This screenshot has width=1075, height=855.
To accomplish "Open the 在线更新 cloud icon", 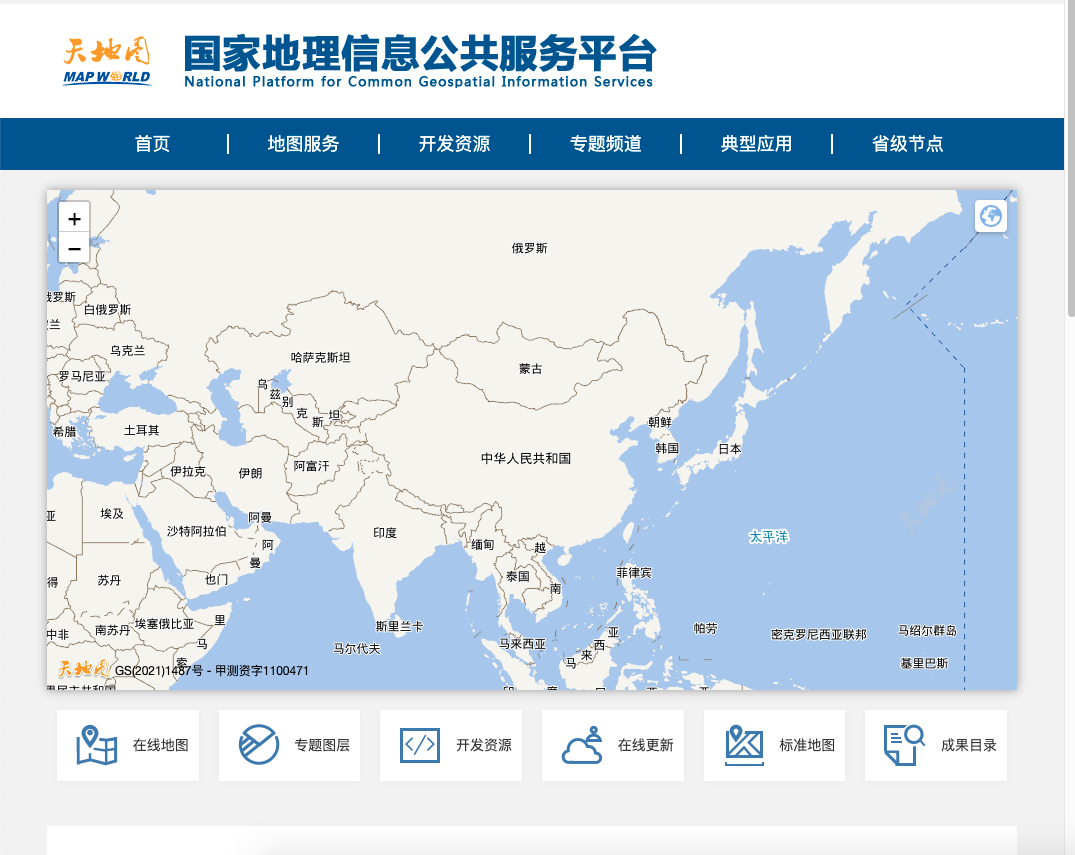I will point(582,746).
